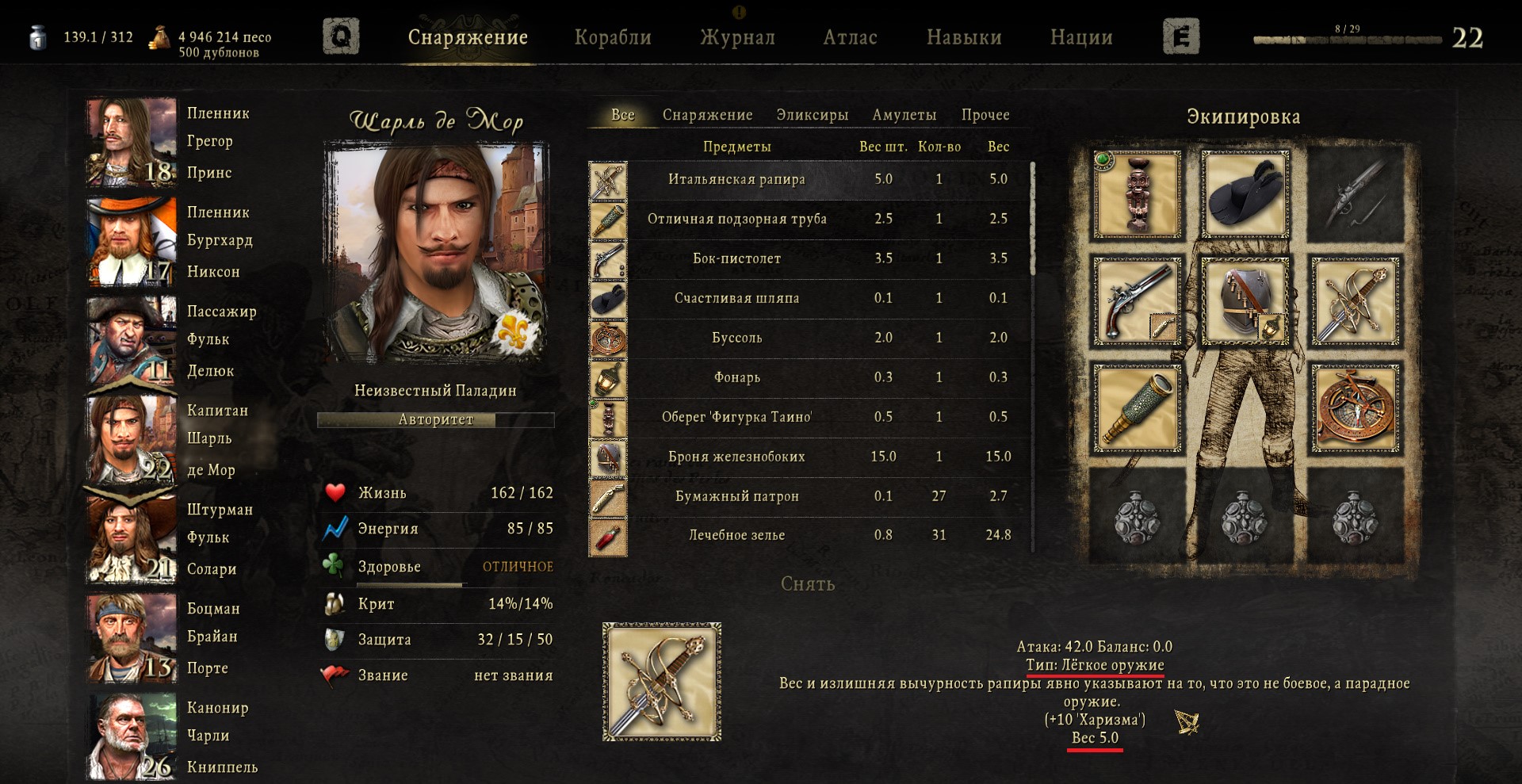Click the Q previous-tab key icon
Image resolution: width=1522 pixels, height=784 pixels.
click(341, 36)
